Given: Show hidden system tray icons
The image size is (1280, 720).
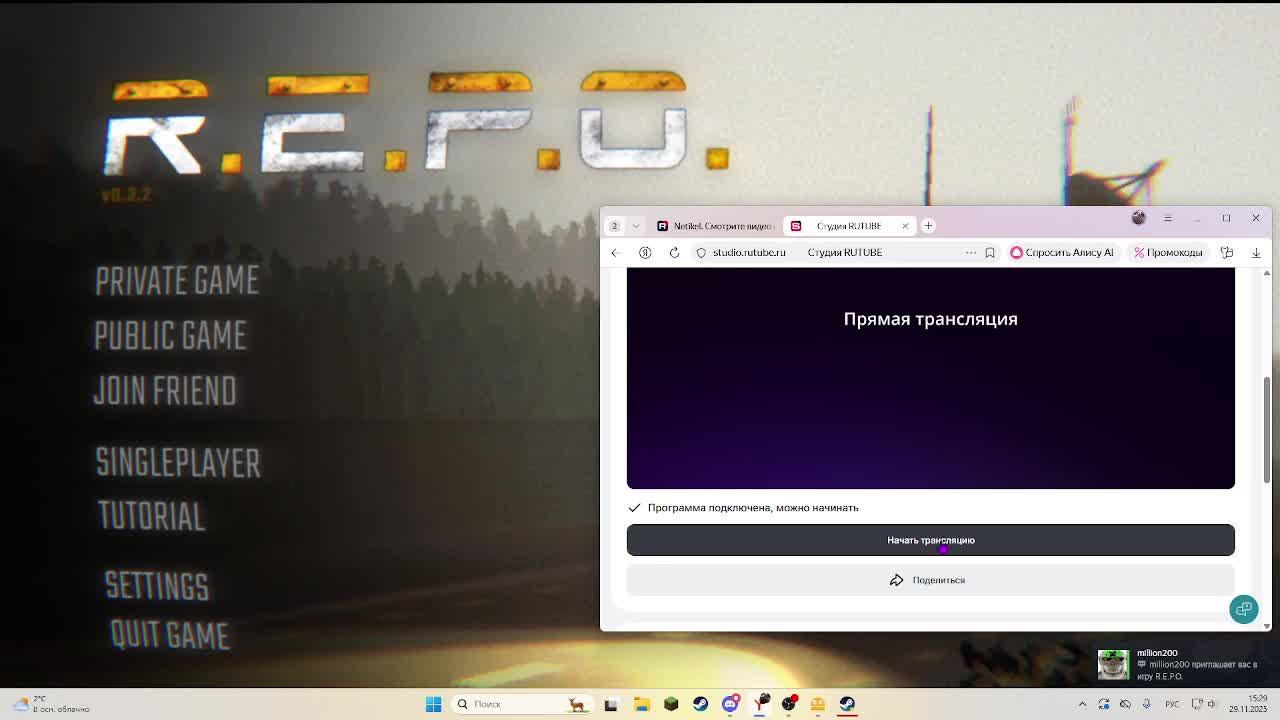Looking at the screenshot, I should click(1082, 704).
